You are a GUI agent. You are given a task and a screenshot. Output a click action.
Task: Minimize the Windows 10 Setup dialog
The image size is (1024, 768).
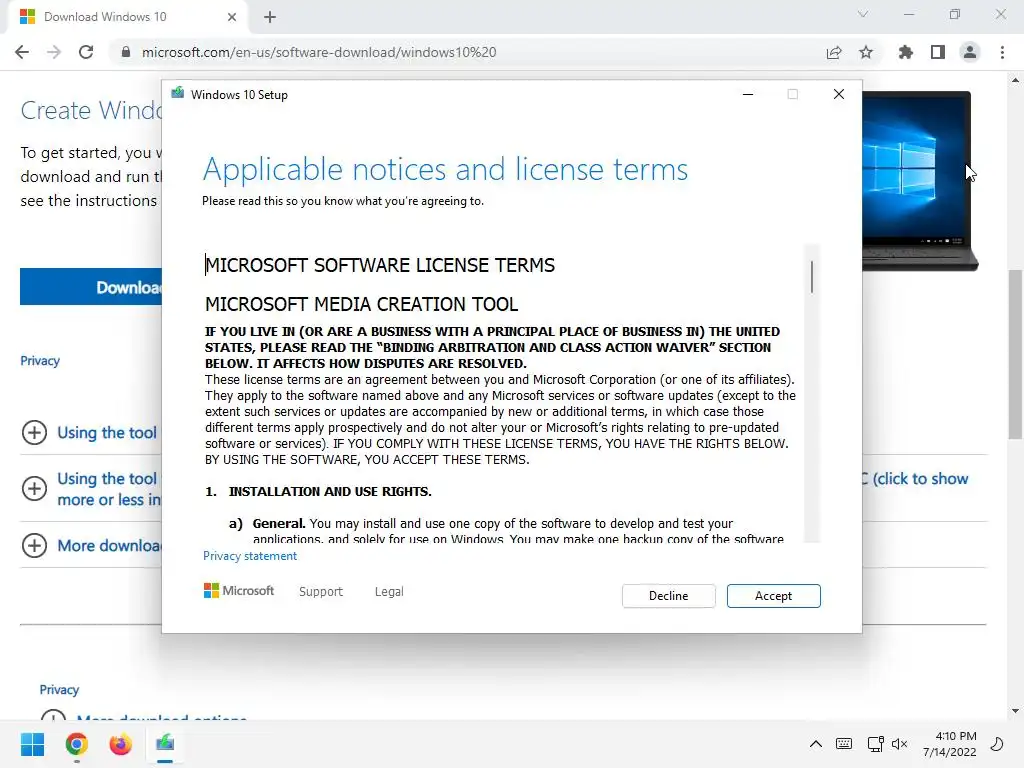click(x=748, y=94)
